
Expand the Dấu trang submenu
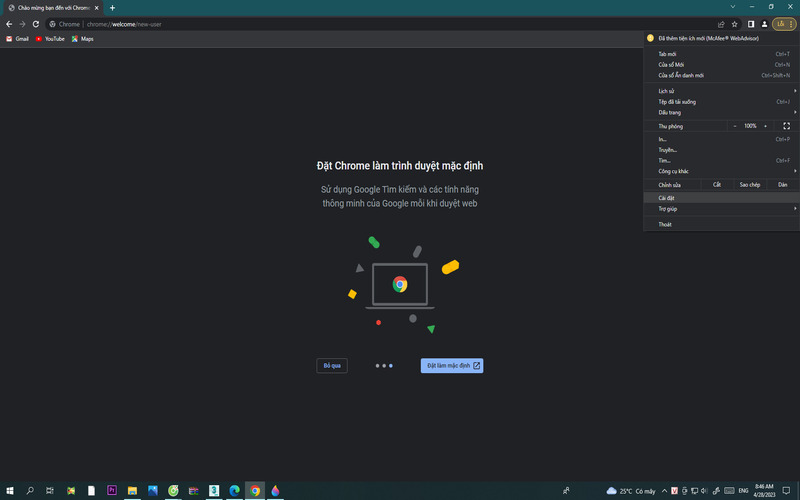(x=721, y=112)
